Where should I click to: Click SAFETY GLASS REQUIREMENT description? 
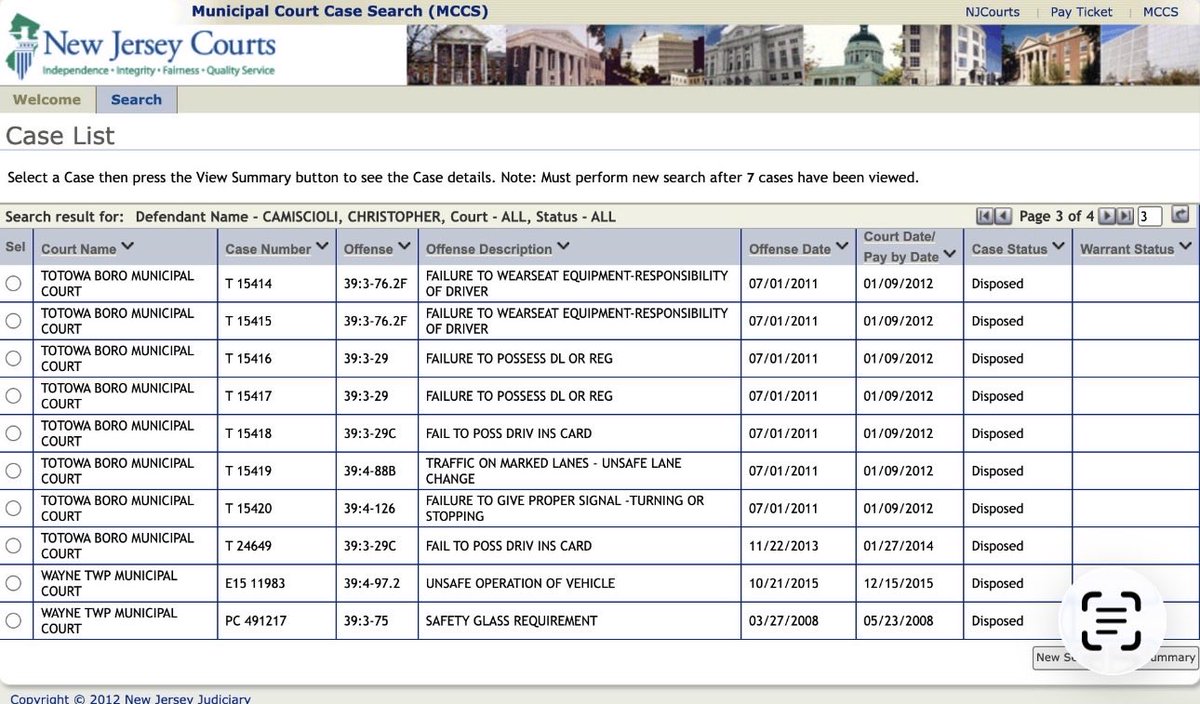pyautogui.click(x=511, y=621)
